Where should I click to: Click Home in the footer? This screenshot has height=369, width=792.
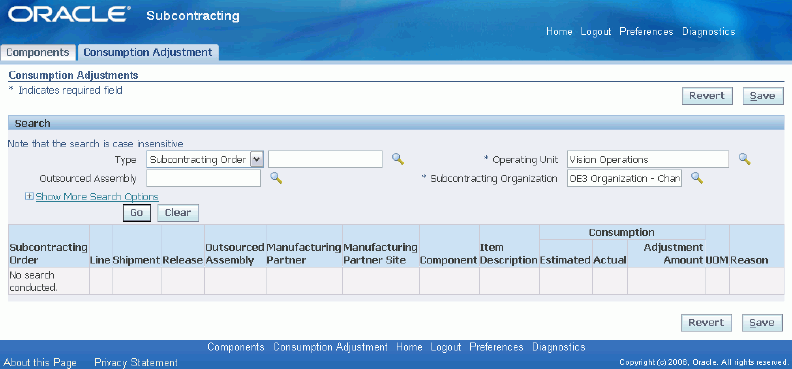(409, 347)
